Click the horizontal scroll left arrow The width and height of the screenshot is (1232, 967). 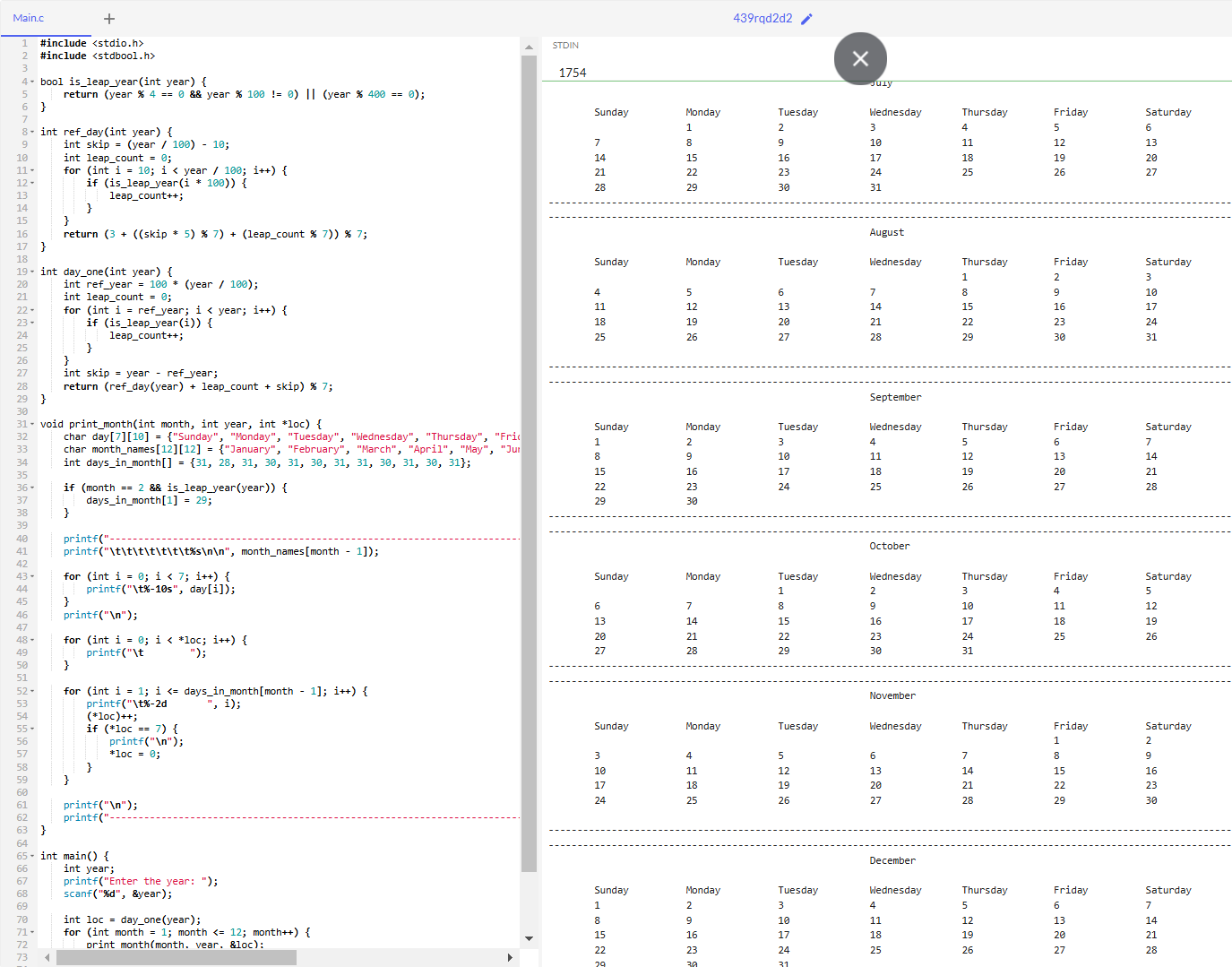[47, 957]
